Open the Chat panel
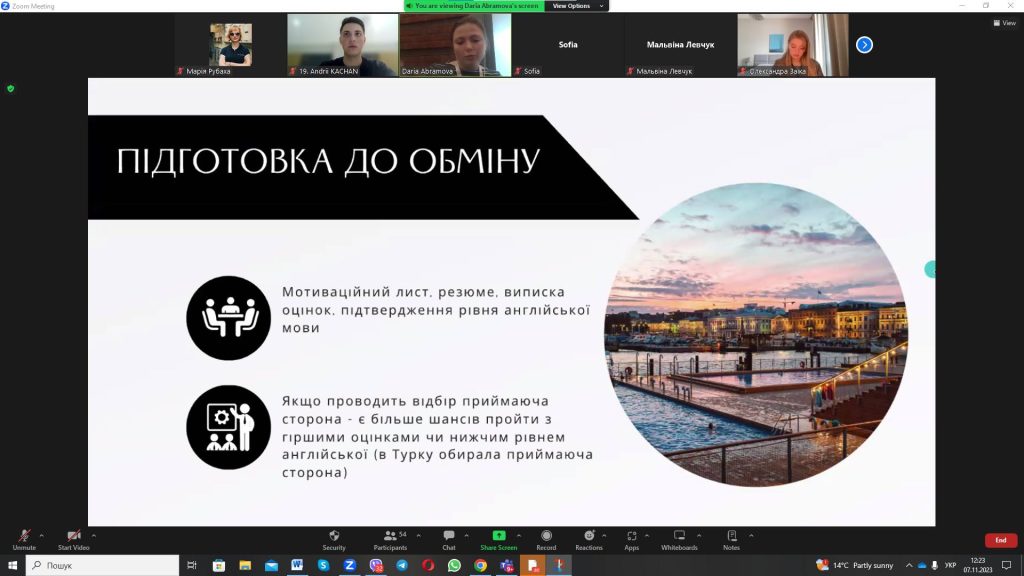Image resolution: width=1024 pixels, height=576 pixels. (x=449, y=536)
